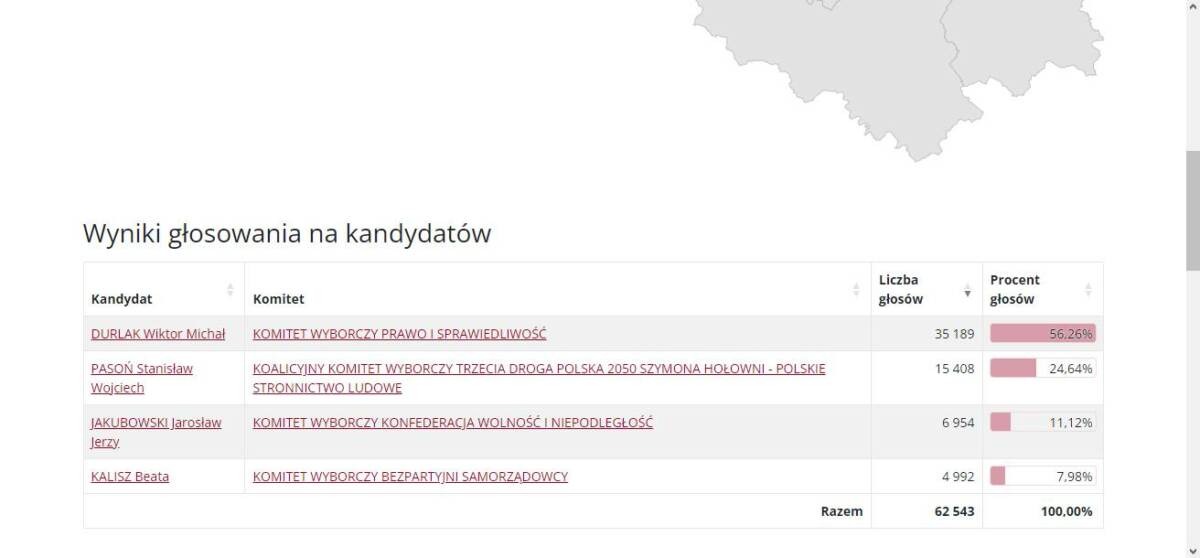Click the 24,64% progress bar
The image size is (1200, 558).
coord(1043,368)
